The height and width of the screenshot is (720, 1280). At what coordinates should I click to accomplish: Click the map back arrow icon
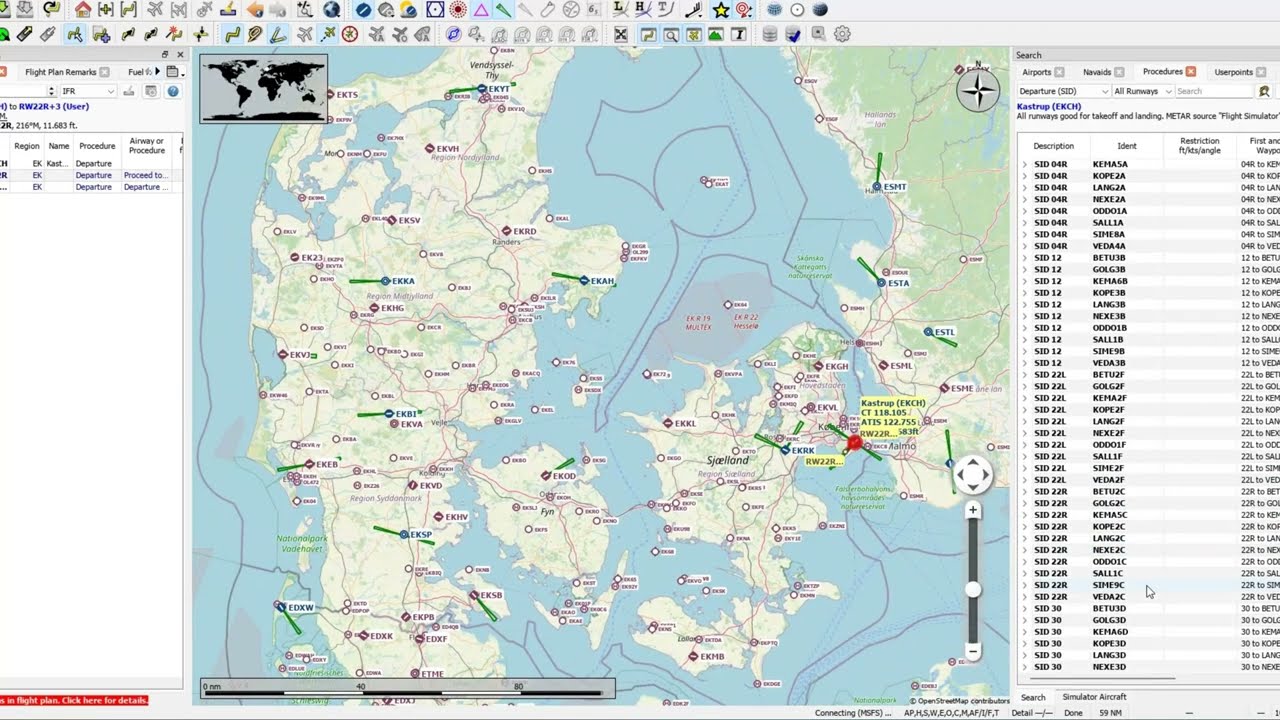pos(255,10)
